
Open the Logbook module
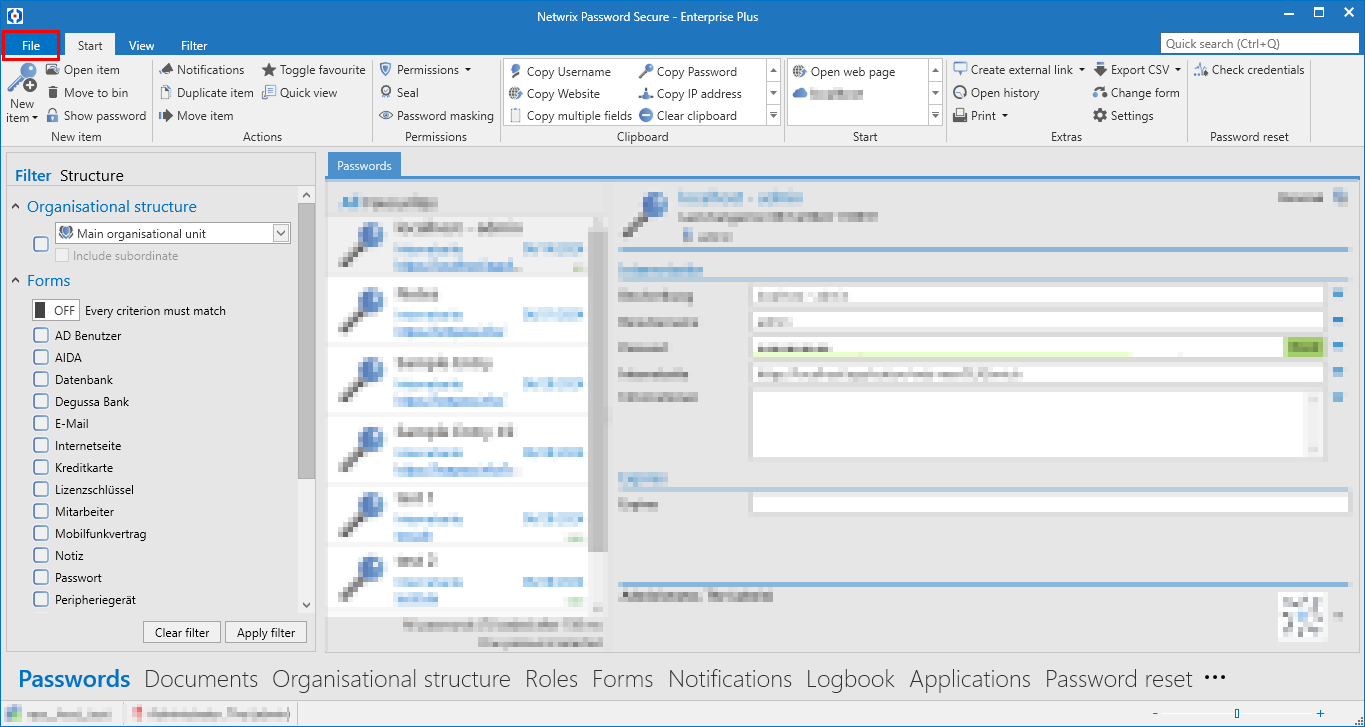pos(851,679)
